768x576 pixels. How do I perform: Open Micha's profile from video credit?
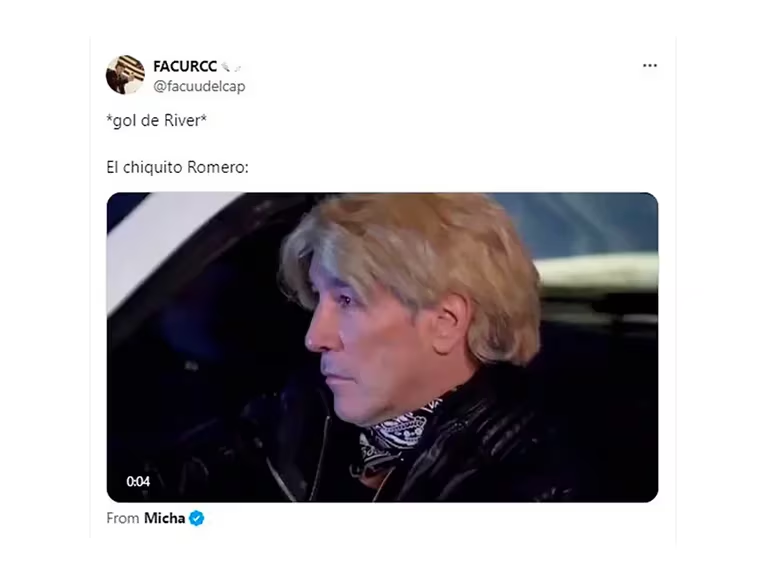click(164, 518)
